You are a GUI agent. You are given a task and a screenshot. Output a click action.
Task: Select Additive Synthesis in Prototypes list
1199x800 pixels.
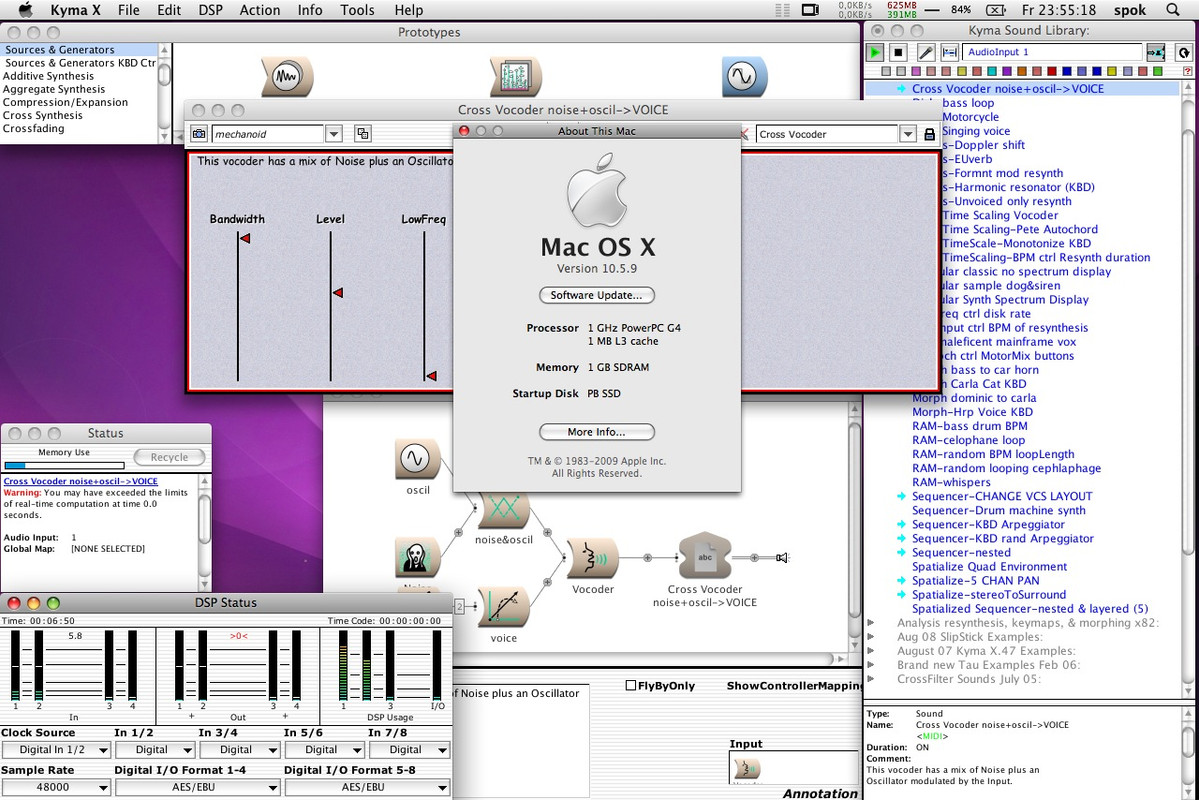click(48, 76)
